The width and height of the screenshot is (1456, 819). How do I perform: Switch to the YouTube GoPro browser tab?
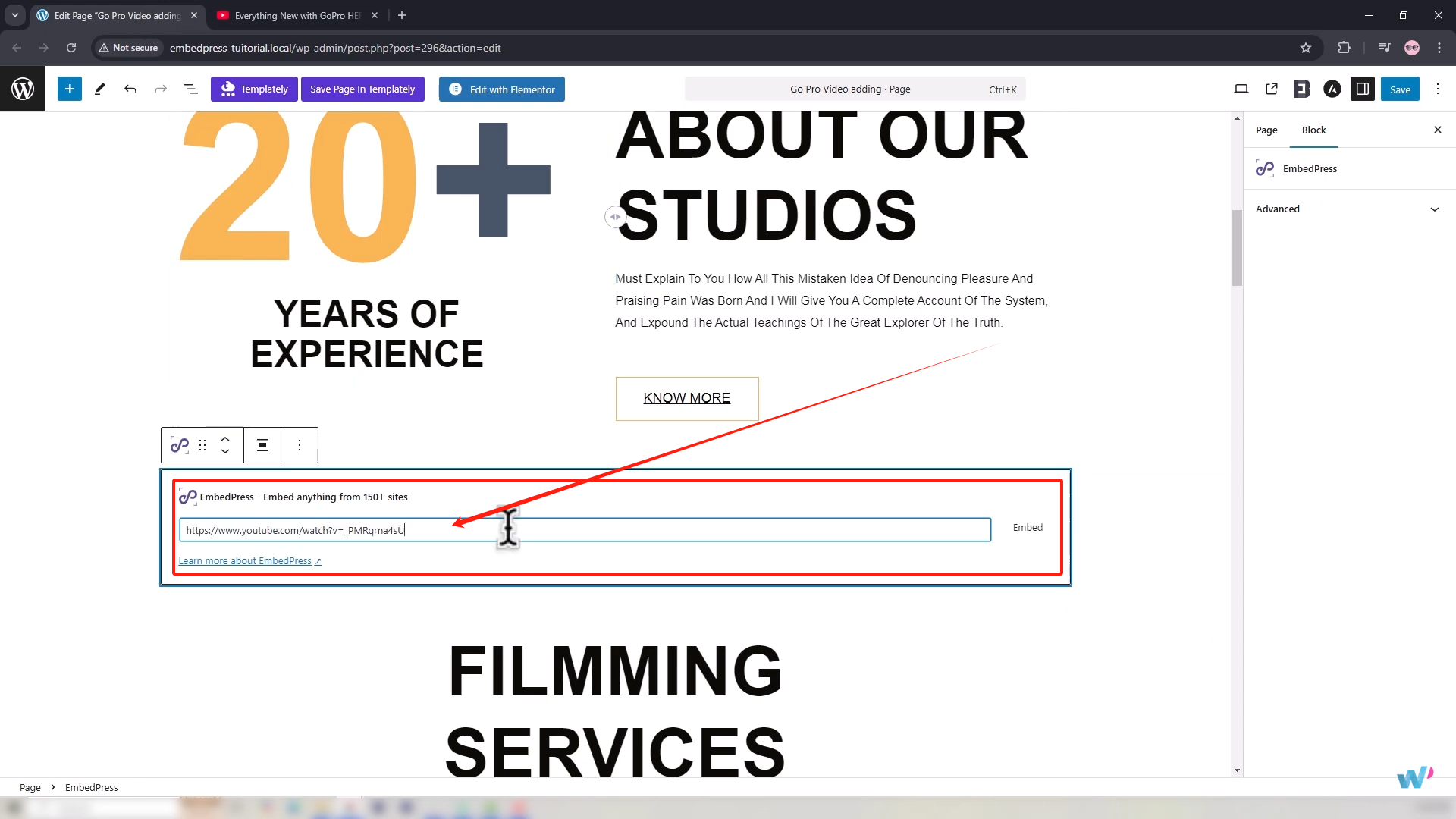[297, 15]
